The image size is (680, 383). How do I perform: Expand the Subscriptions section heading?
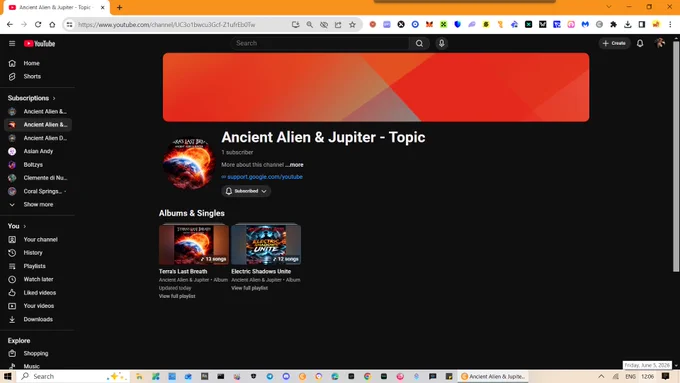[32, 98]
